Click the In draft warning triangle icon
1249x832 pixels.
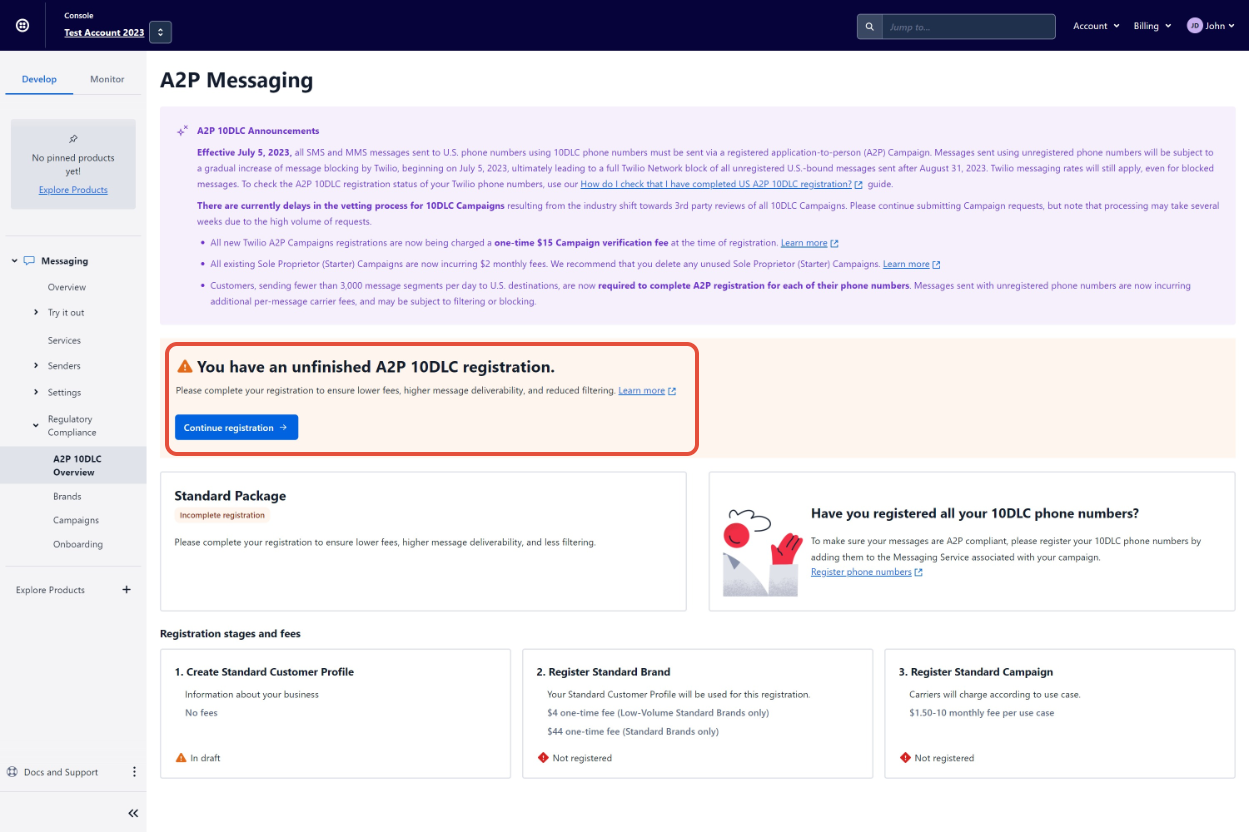pyautogui.click(x=181, y=758)
